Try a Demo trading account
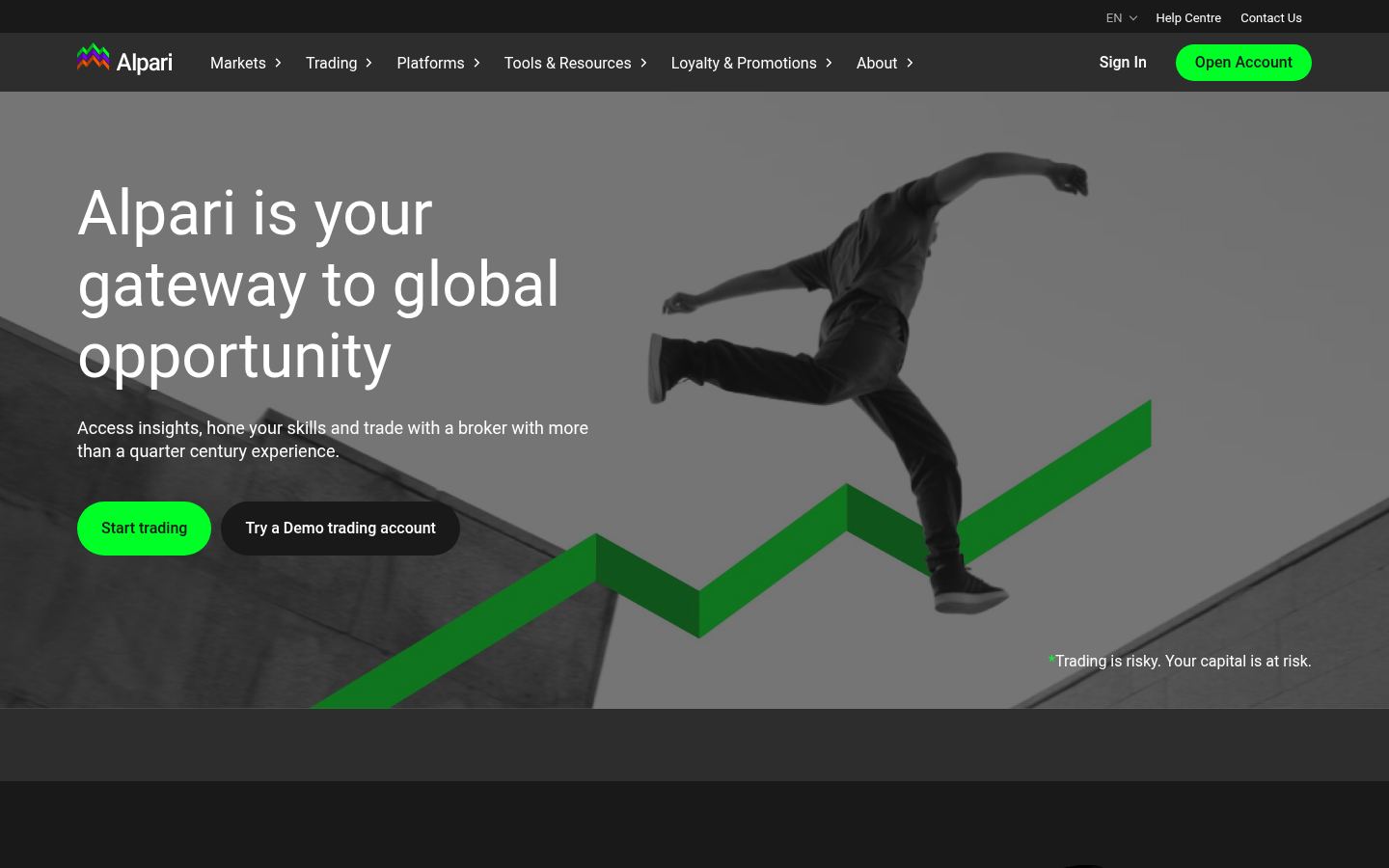This screenshot has height=868, width=1389. (x=340, y=529)
